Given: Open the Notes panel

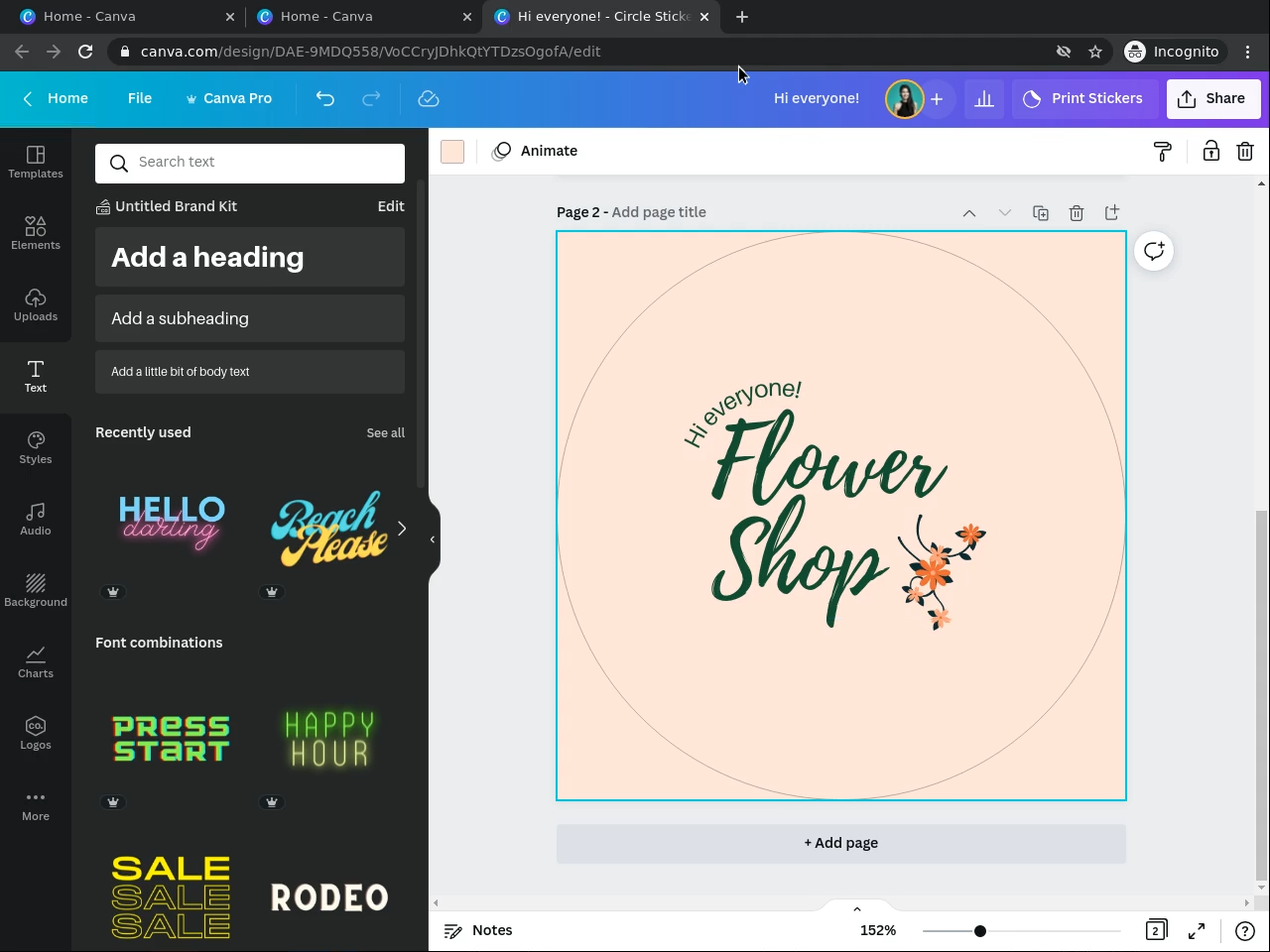Looking at the screenshot, I should coord(478,930).
